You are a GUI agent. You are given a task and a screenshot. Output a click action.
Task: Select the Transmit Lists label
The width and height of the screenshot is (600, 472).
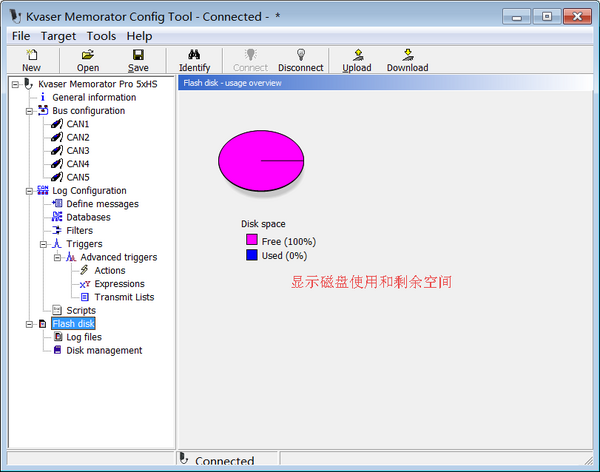pos(124,297)
